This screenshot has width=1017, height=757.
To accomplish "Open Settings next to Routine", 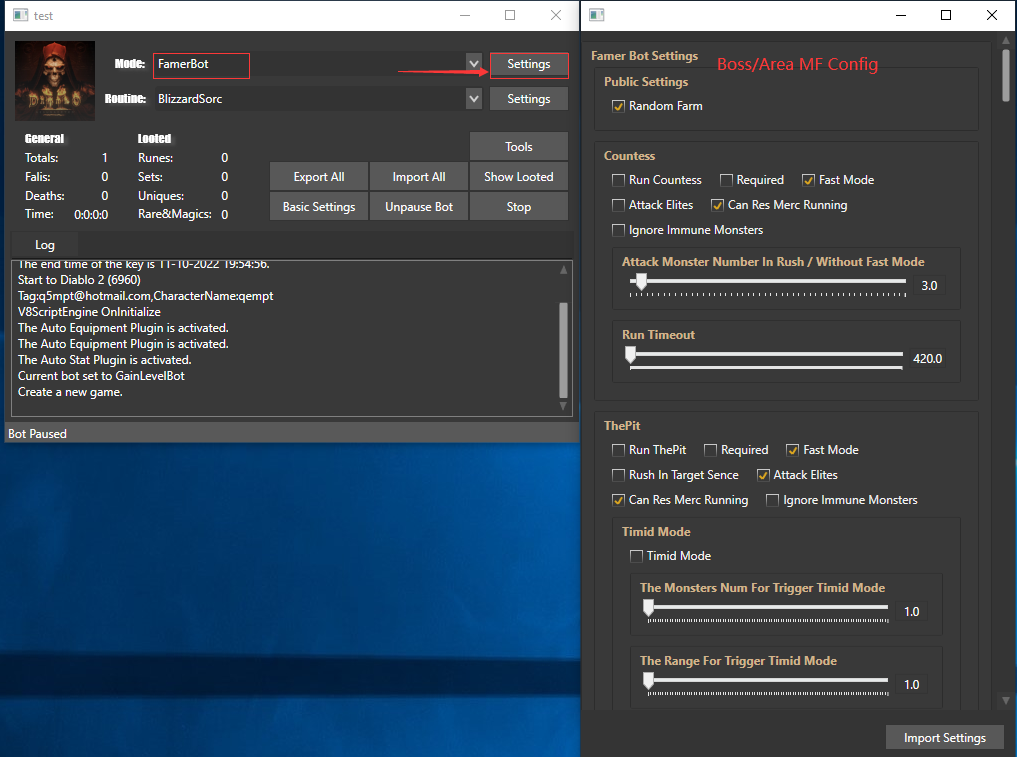I will [x=529, y=99].
